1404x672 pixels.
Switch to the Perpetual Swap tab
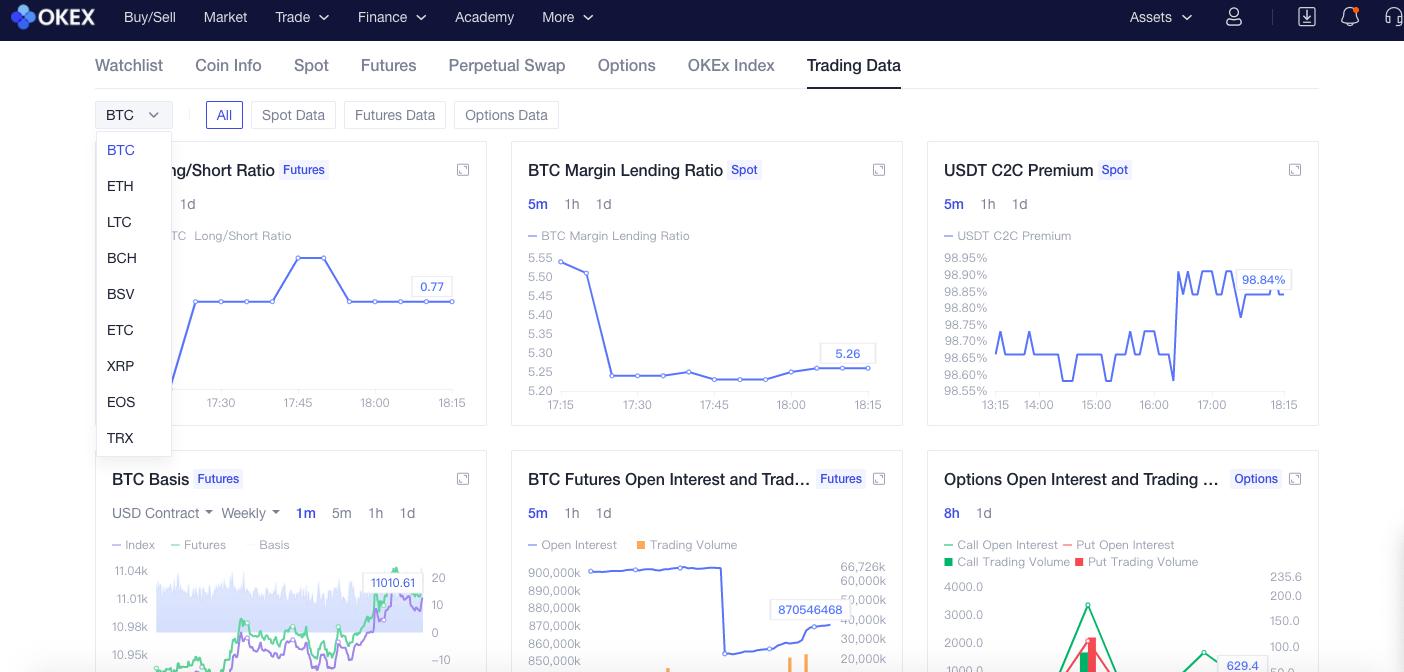[506, 65]
